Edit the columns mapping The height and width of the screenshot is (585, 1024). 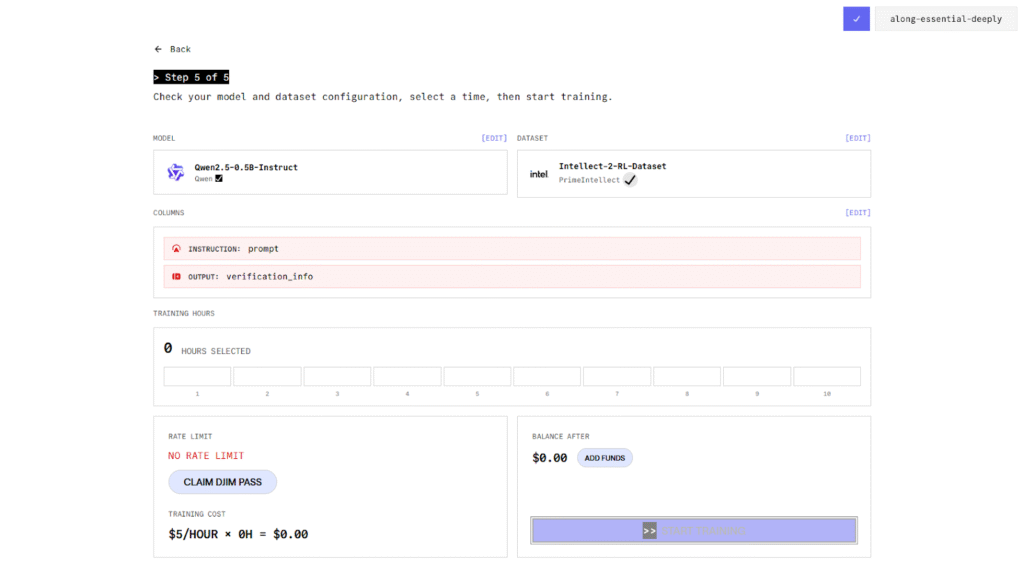point(857,213)
